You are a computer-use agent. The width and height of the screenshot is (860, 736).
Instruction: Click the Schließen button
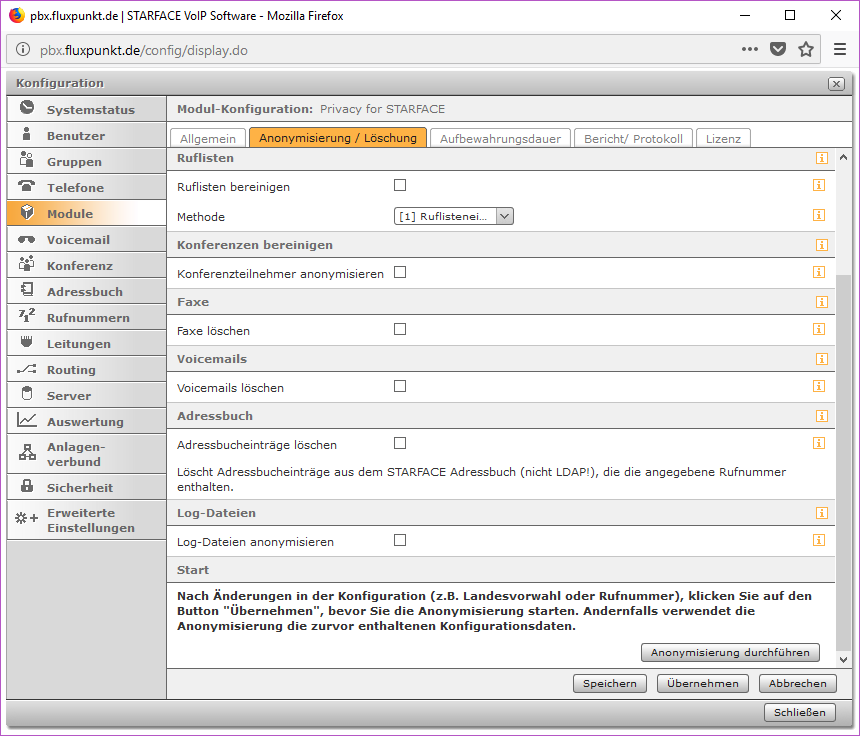click(800, 712)
